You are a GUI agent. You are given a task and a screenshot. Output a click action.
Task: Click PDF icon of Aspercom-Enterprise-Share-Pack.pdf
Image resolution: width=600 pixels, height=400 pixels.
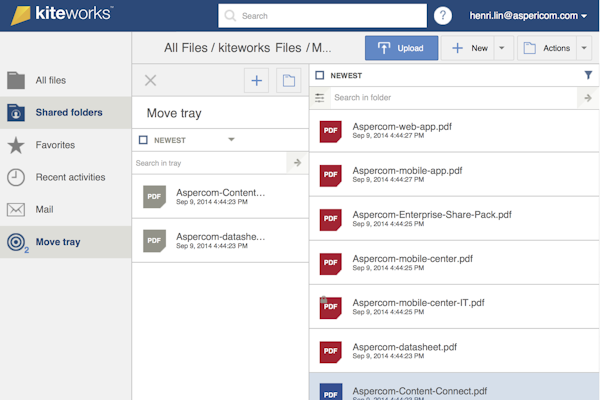[331, 219]
